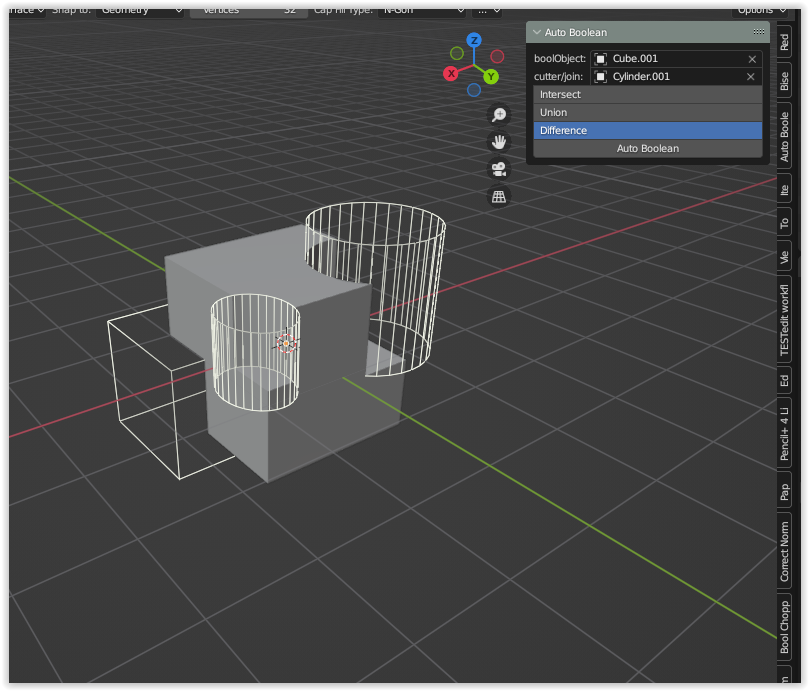The height and width of the screenshot is (691, 809).
Task: Open the TESTedit workfl sidebar tab
Action: click(x=784, y=320)
